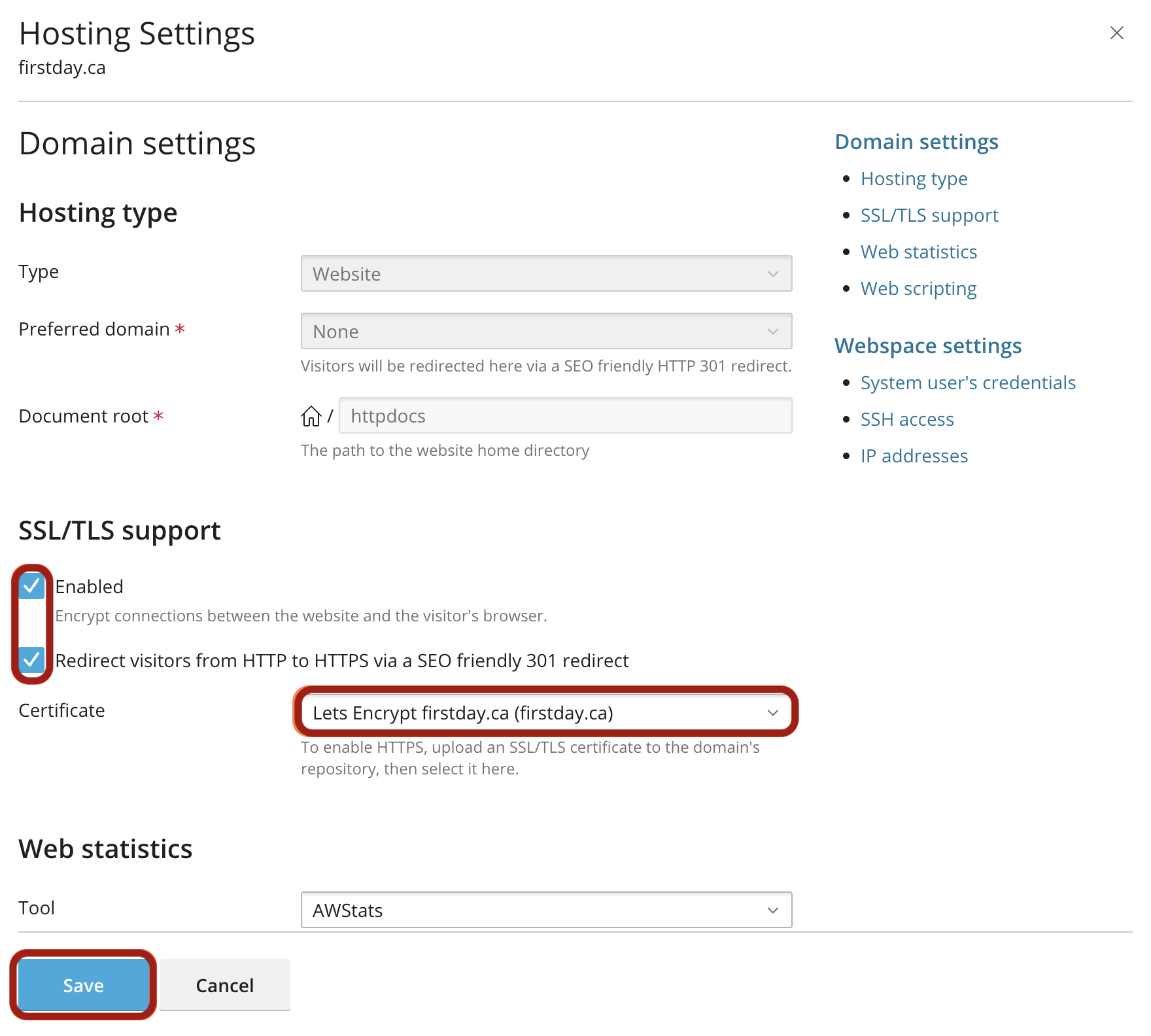This screenshot has width=1151, height=1036.
Task: Go to IP addresses link
Action: pos(914,456)
